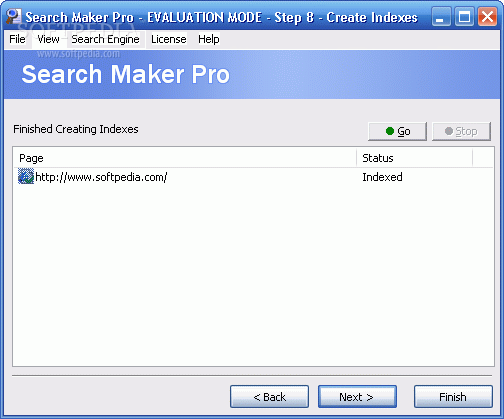Minimize the Search Maker Pro window
The image size is (504, 419).
[441, 17]
